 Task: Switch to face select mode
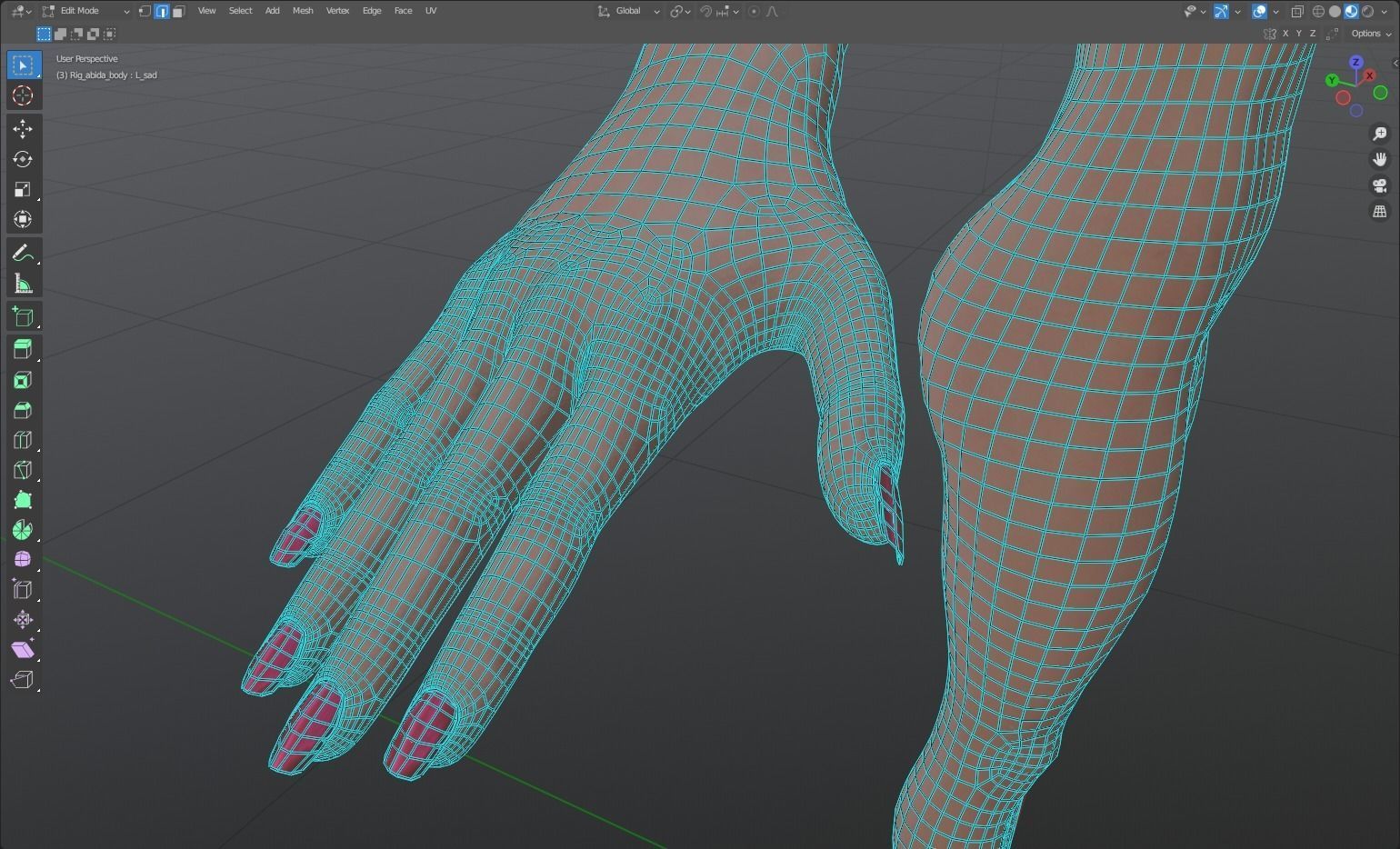pos(178,11)
